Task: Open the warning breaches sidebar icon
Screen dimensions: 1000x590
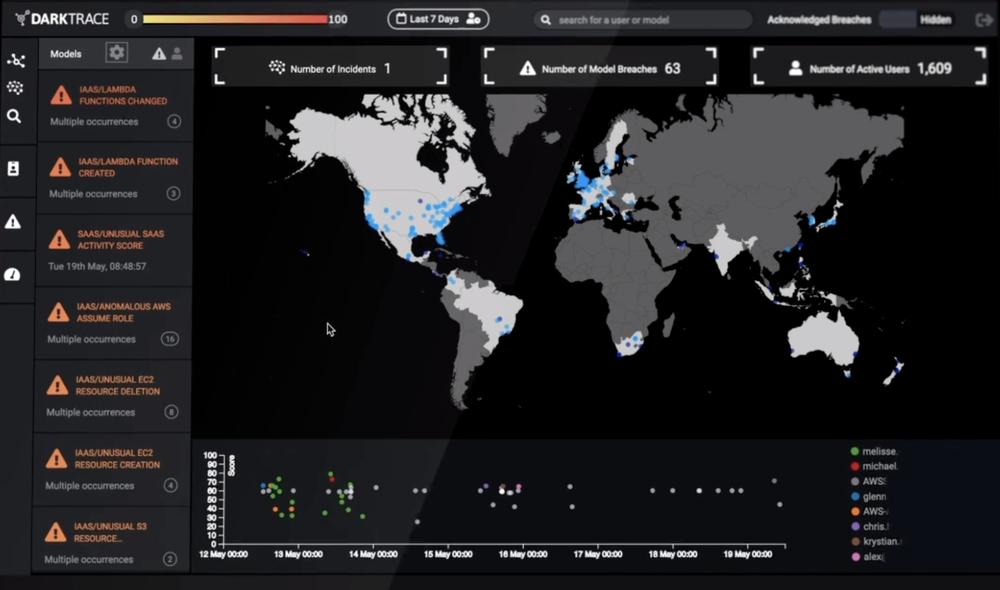Action: (13, 222)
